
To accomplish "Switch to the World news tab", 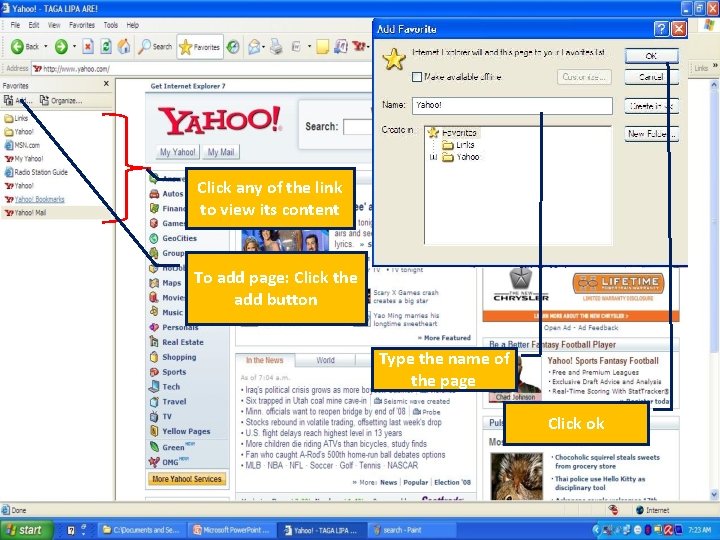I will point(325,360).
